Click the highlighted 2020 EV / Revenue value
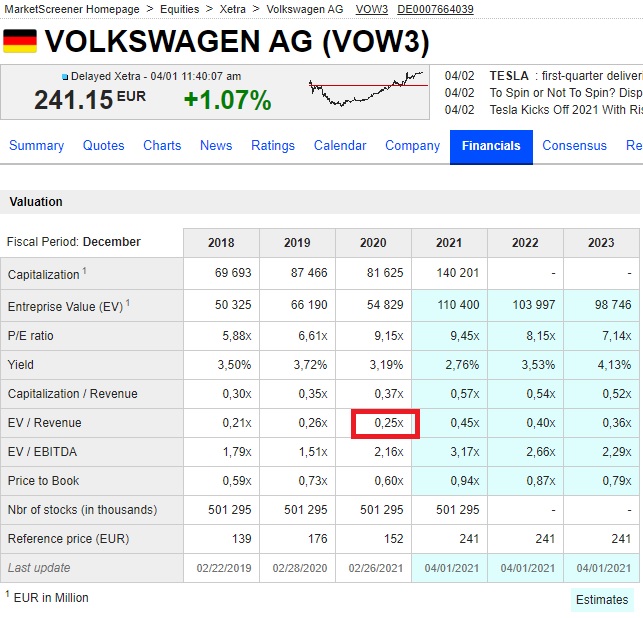643x618 pixels. coord(385,423)
